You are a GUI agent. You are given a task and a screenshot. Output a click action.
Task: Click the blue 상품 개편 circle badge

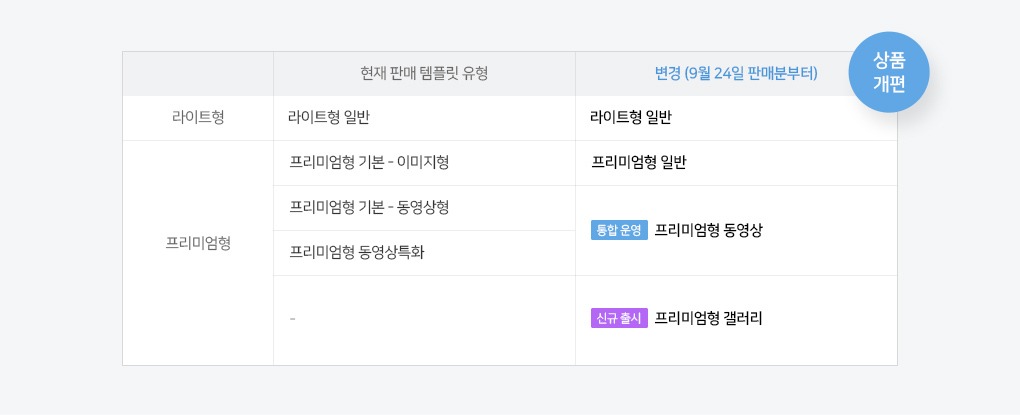889,72
